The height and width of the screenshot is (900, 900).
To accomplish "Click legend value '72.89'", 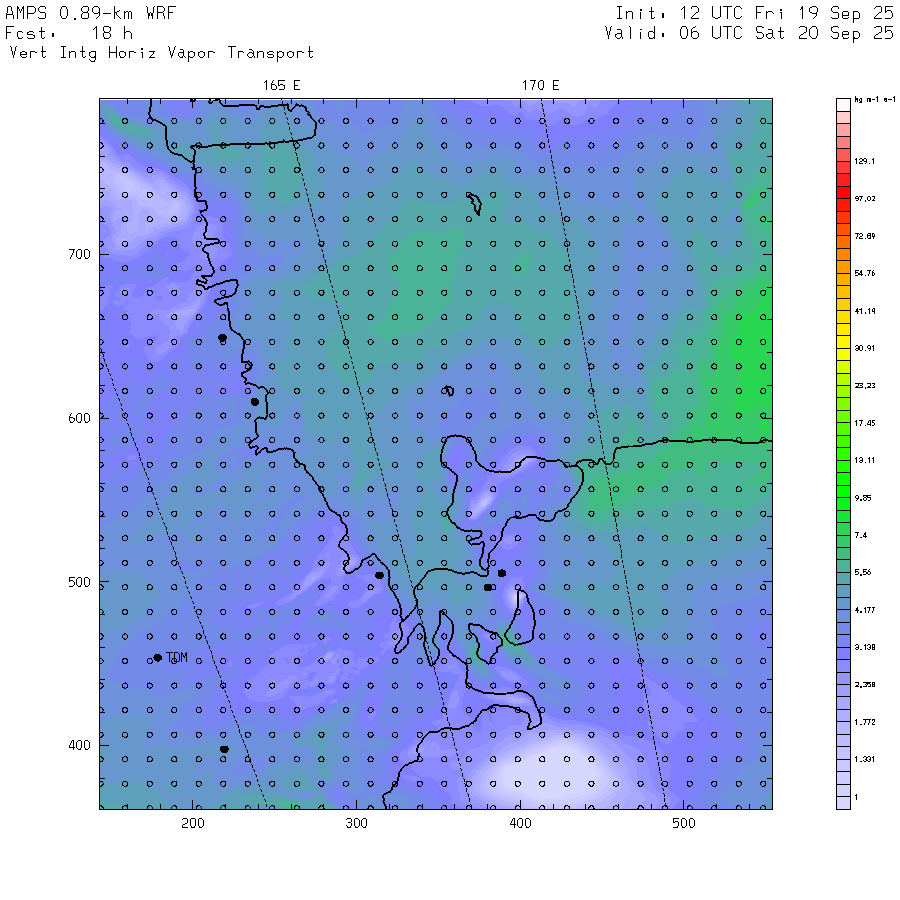I will click(864, 236).
